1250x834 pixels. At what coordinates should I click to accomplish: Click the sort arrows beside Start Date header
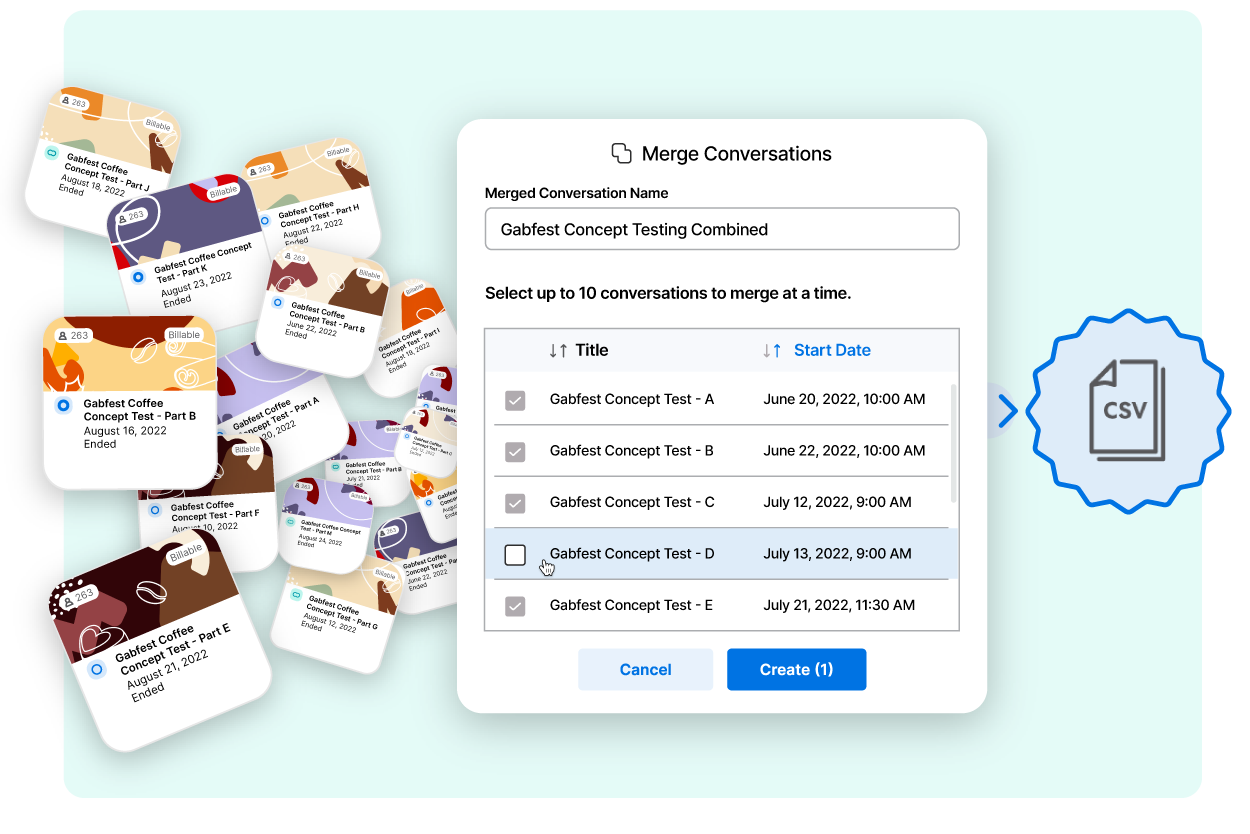click(x=772, y=350)
